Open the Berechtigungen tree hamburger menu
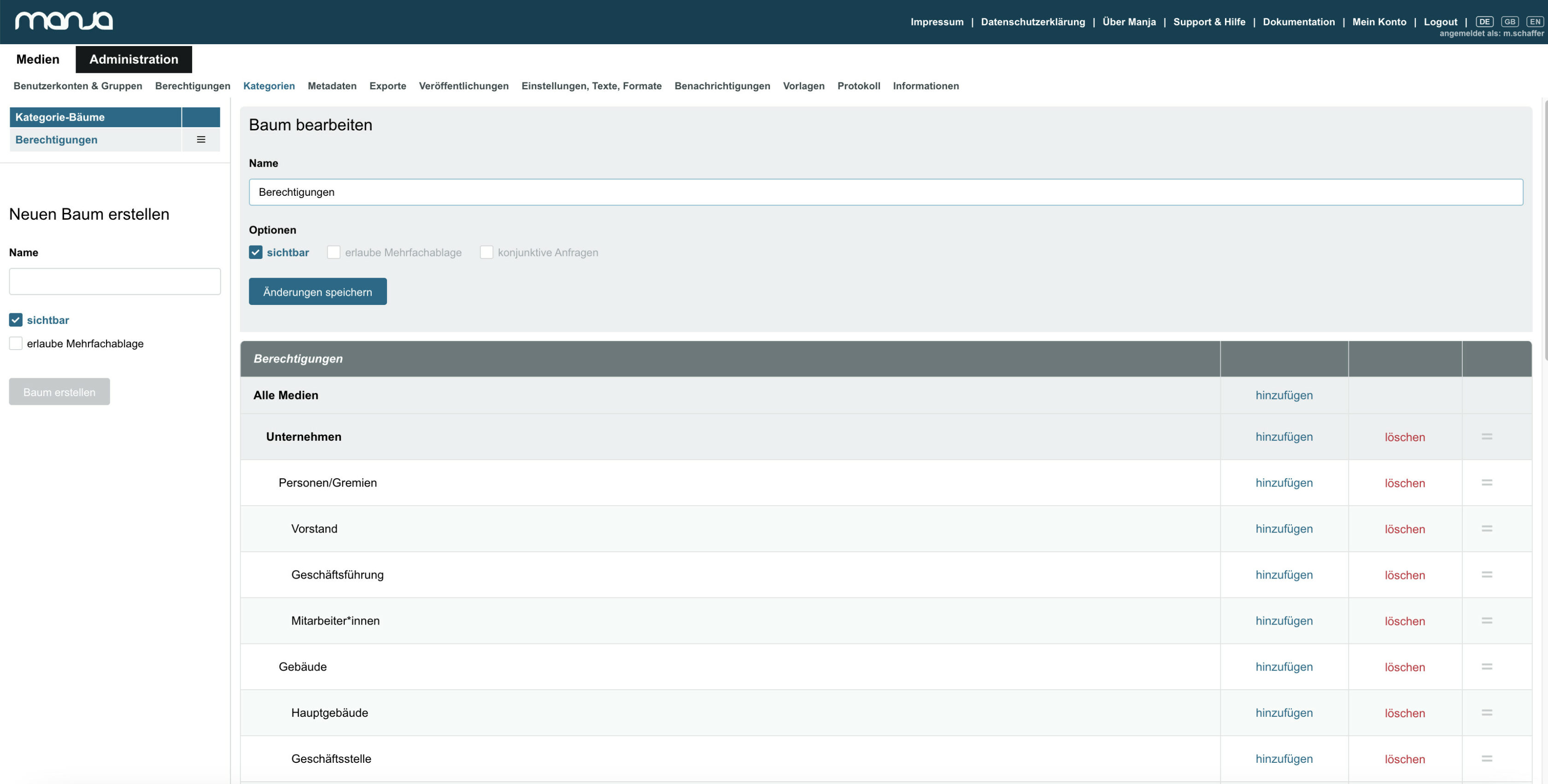Image resolution: width=1548 pixels, height=784 pixels. [201, 140]
